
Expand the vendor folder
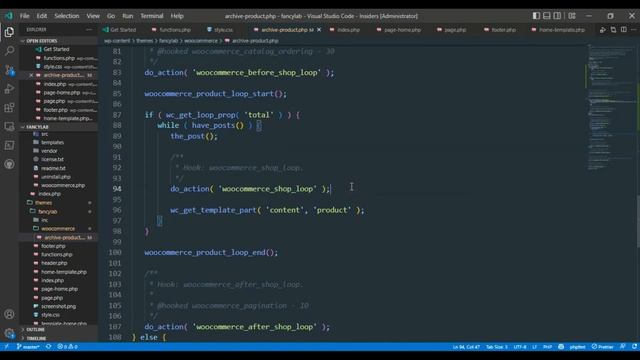pos(49,151)
